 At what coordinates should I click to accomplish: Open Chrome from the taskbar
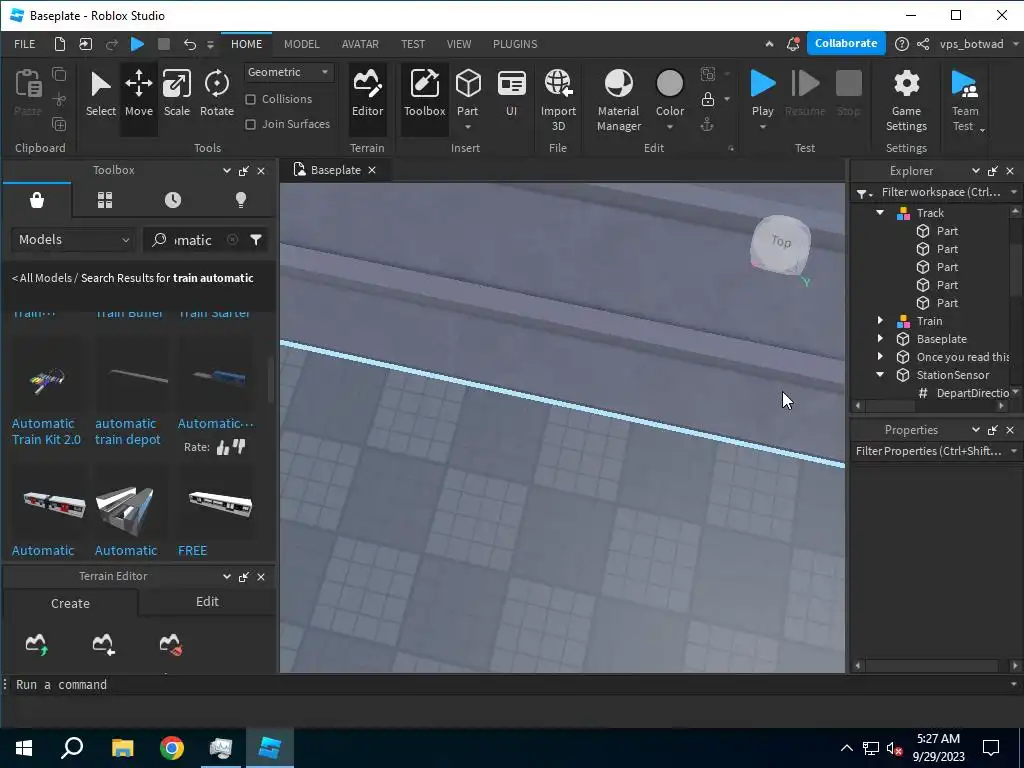172,748
